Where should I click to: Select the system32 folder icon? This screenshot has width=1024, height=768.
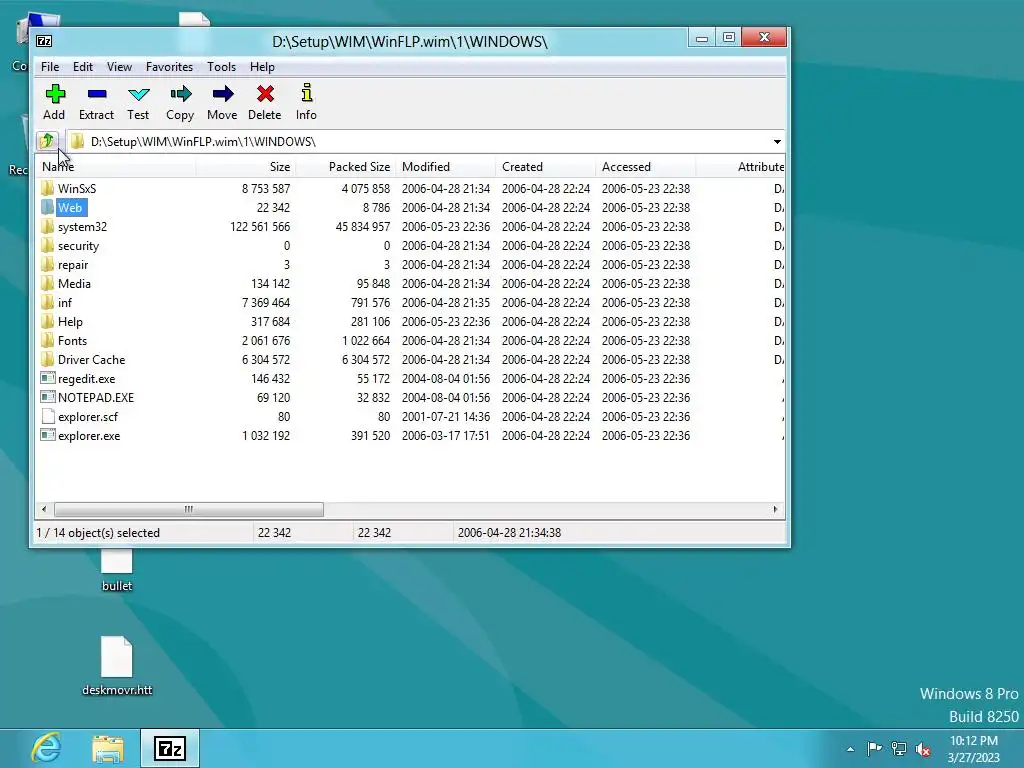47,227
